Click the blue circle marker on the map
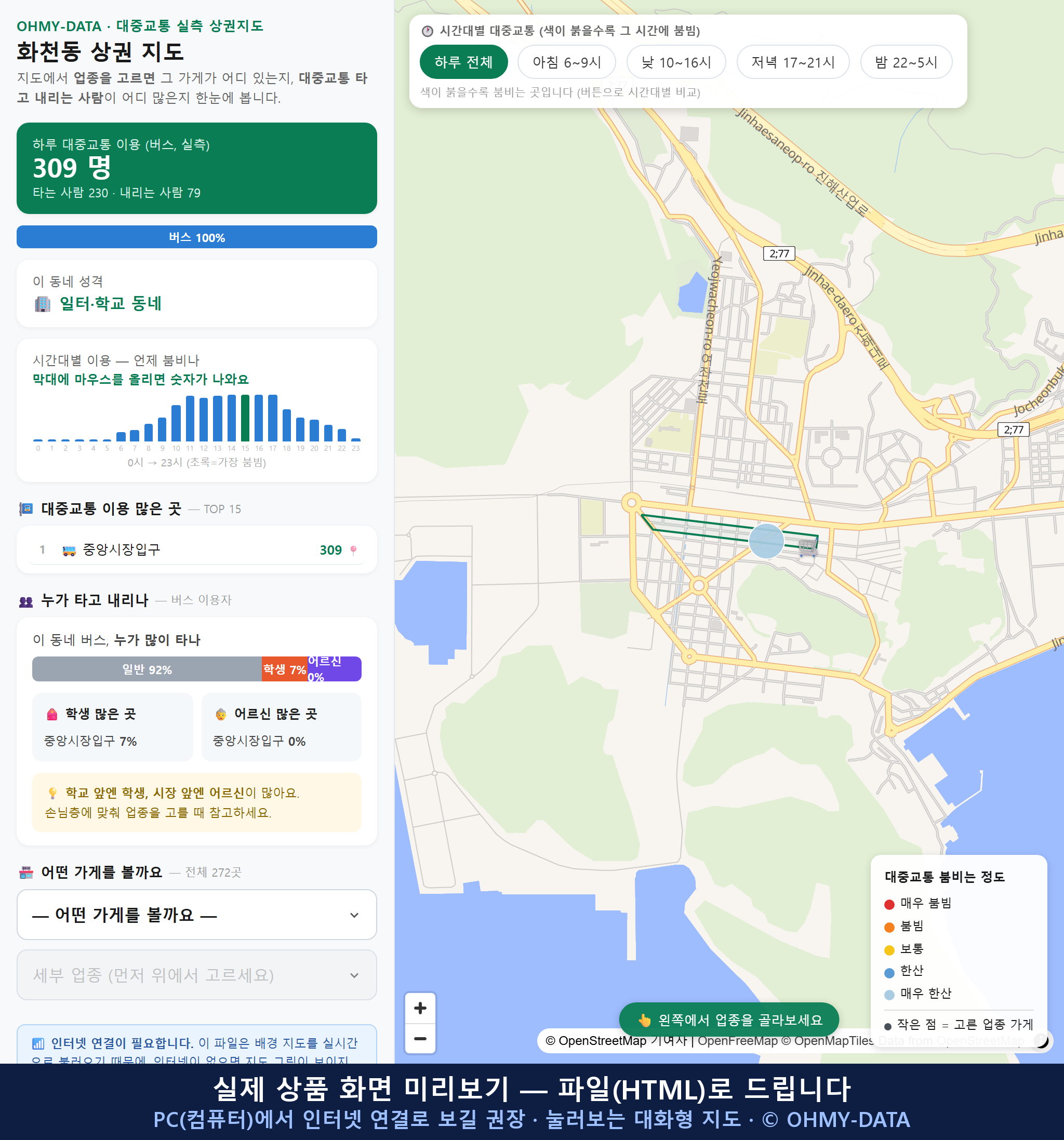The height and width of the screenshot is (1140, 1064). click(x=766, y=541)
